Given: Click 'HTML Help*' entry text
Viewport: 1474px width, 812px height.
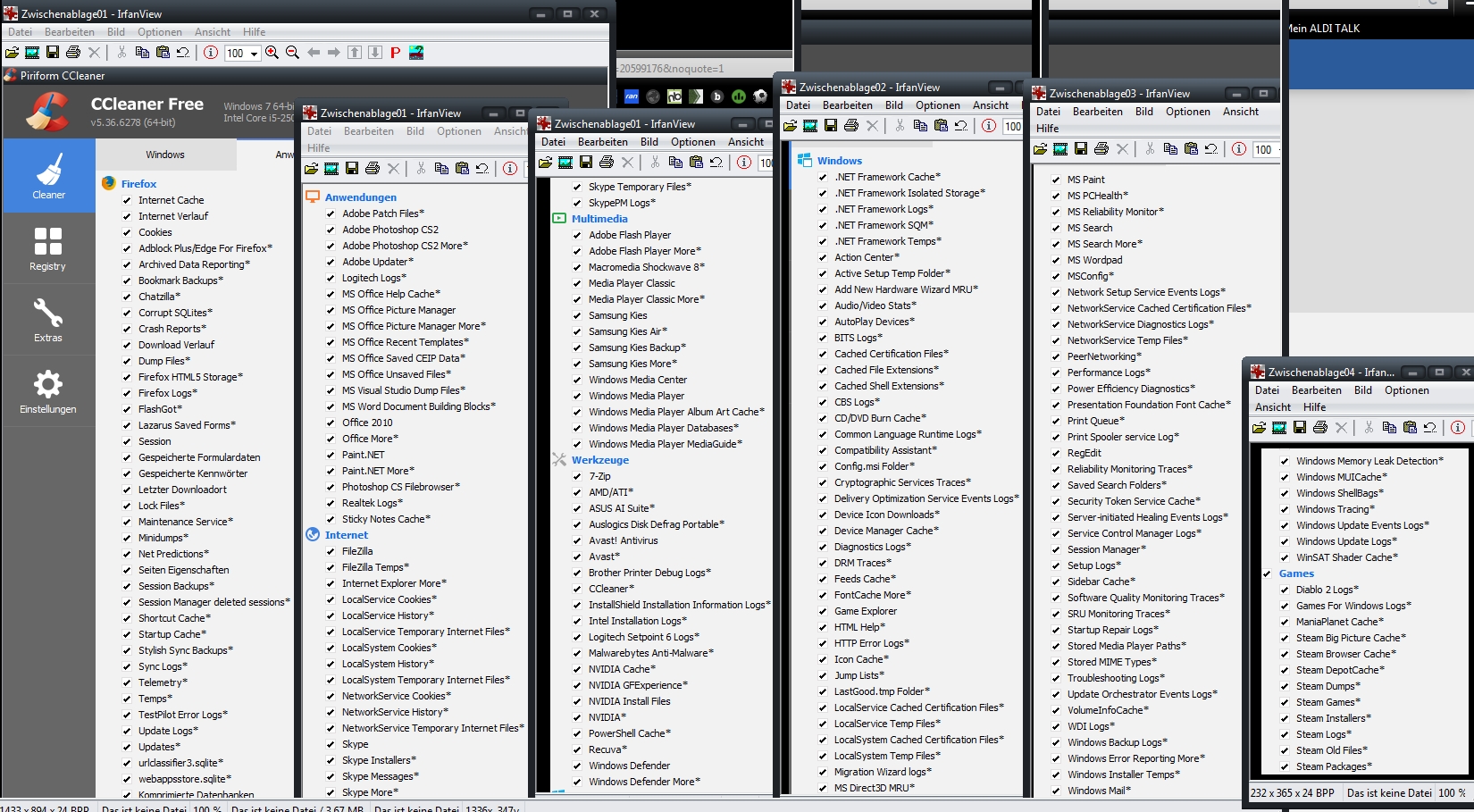Looking at the screenshot, I should pos(860,627).
